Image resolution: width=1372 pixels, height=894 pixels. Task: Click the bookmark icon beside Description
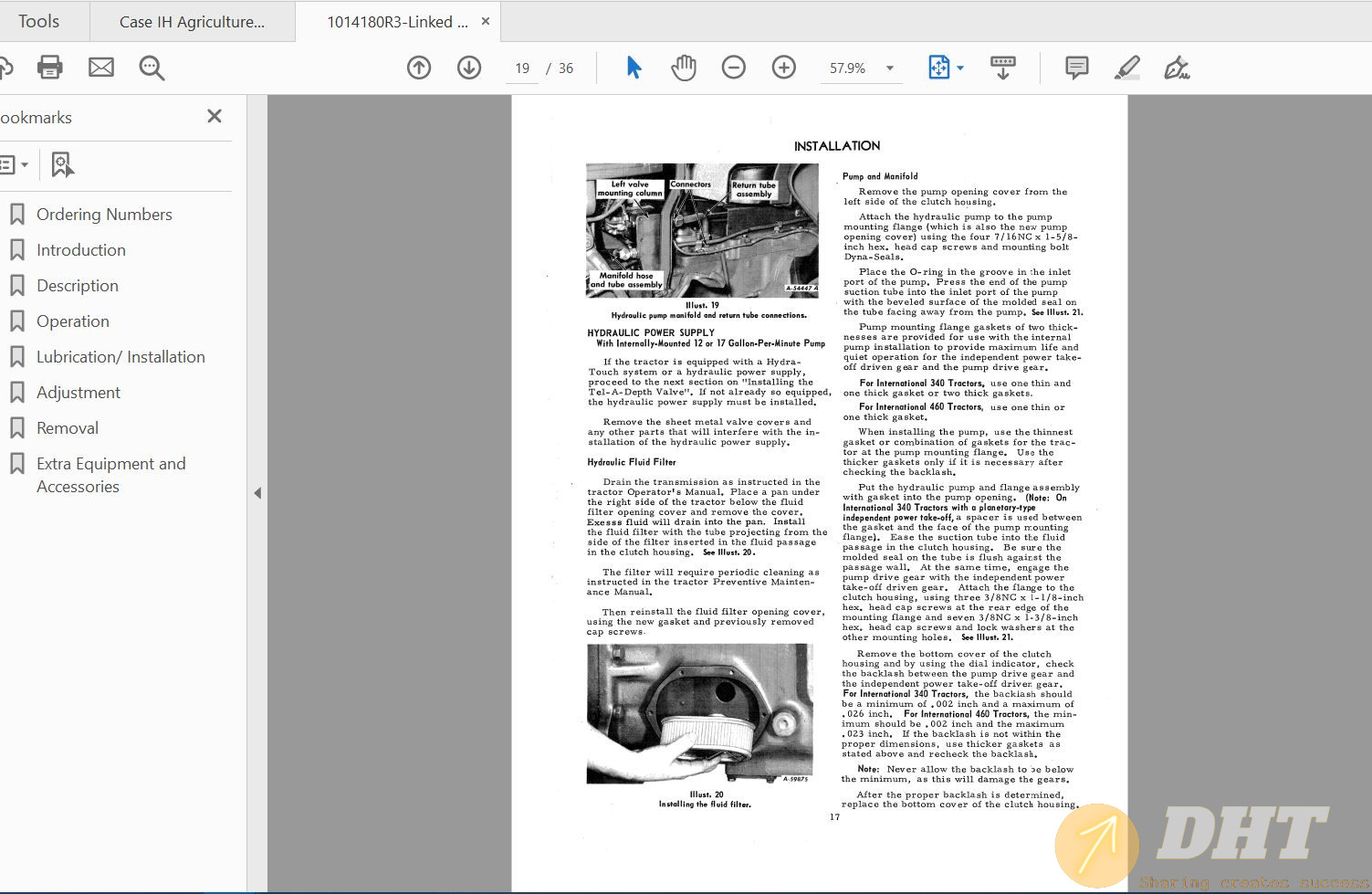[x=16, y=286]
